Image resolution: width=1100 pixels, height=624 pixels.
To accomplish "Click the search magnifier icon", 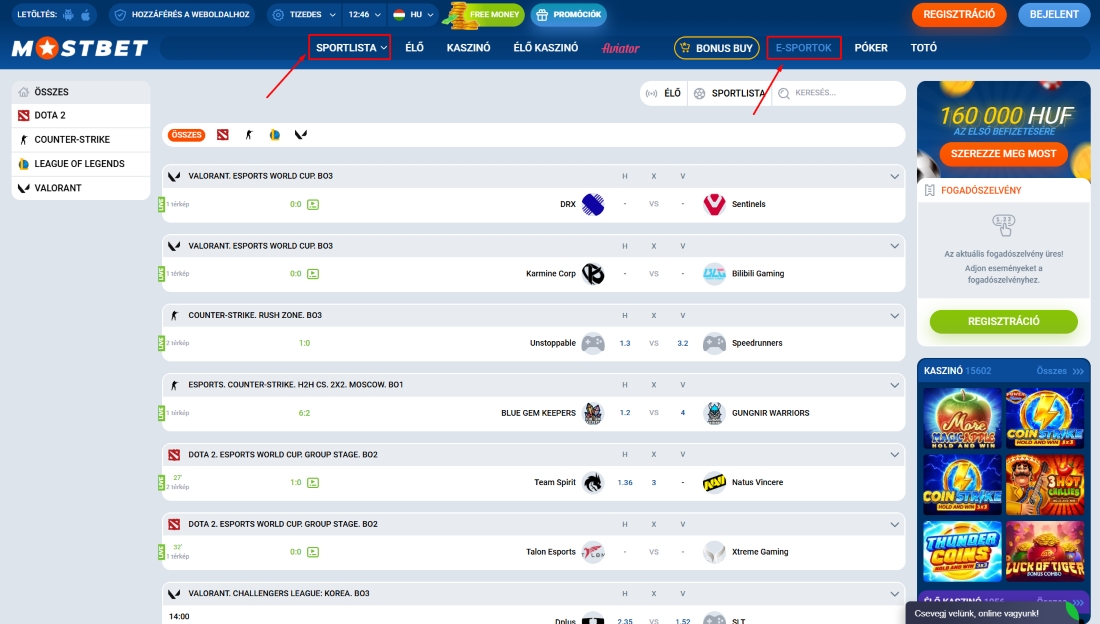I will click(x=784, y=93).
